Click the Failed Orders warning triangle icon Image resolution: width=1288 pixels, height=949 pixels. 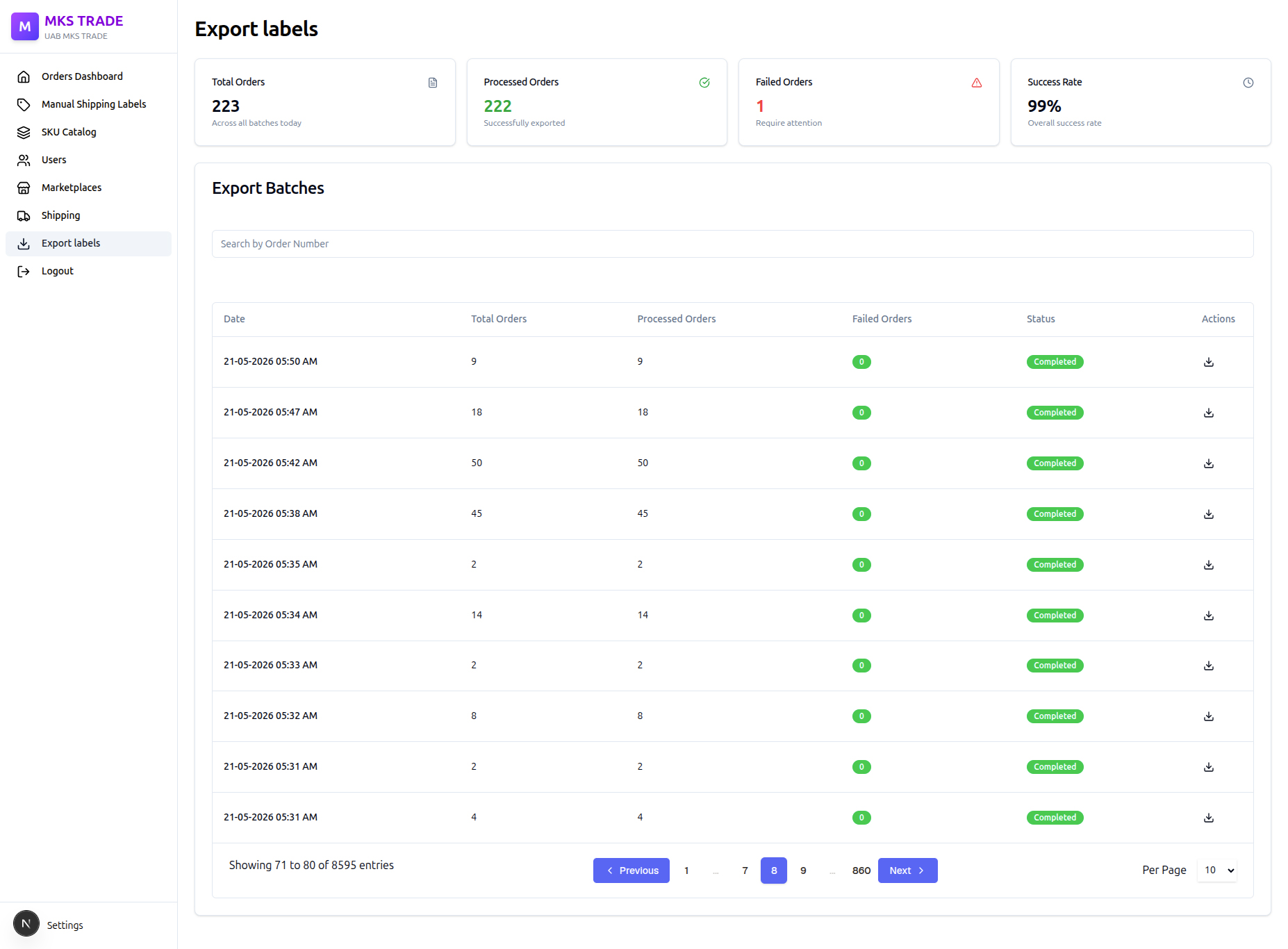point(977,83)
